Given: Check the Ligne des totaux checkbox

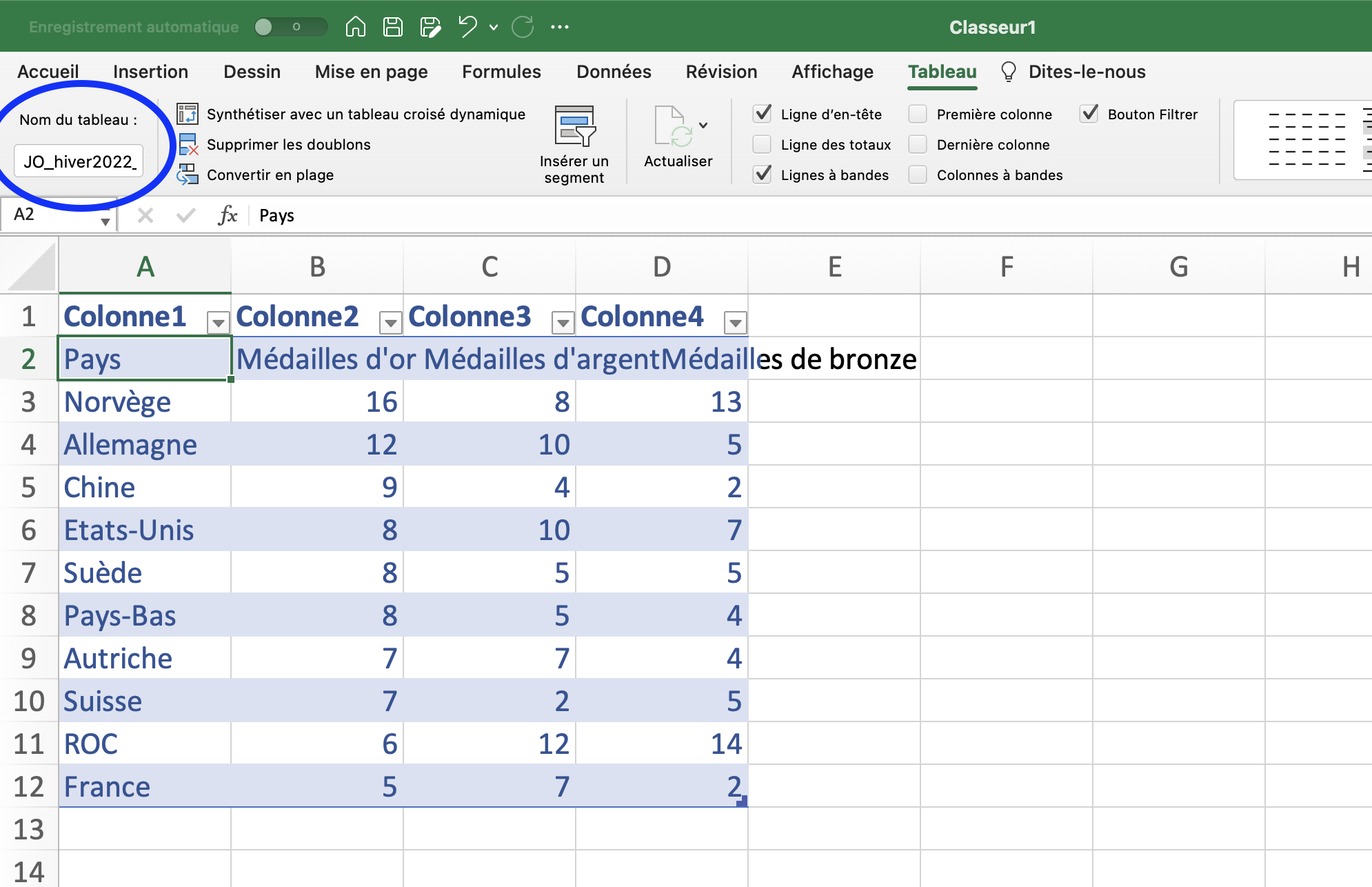Looking at the screenshot, I should tap(762, 144).
